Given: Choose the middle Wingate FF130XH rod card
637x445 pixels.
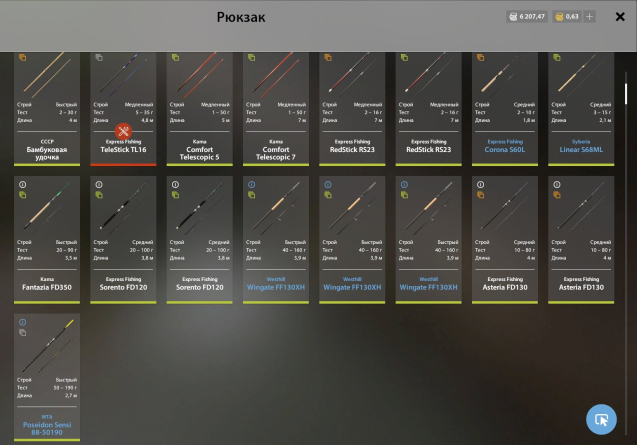Looking at the screenshot, I should [x=352, y=240].
